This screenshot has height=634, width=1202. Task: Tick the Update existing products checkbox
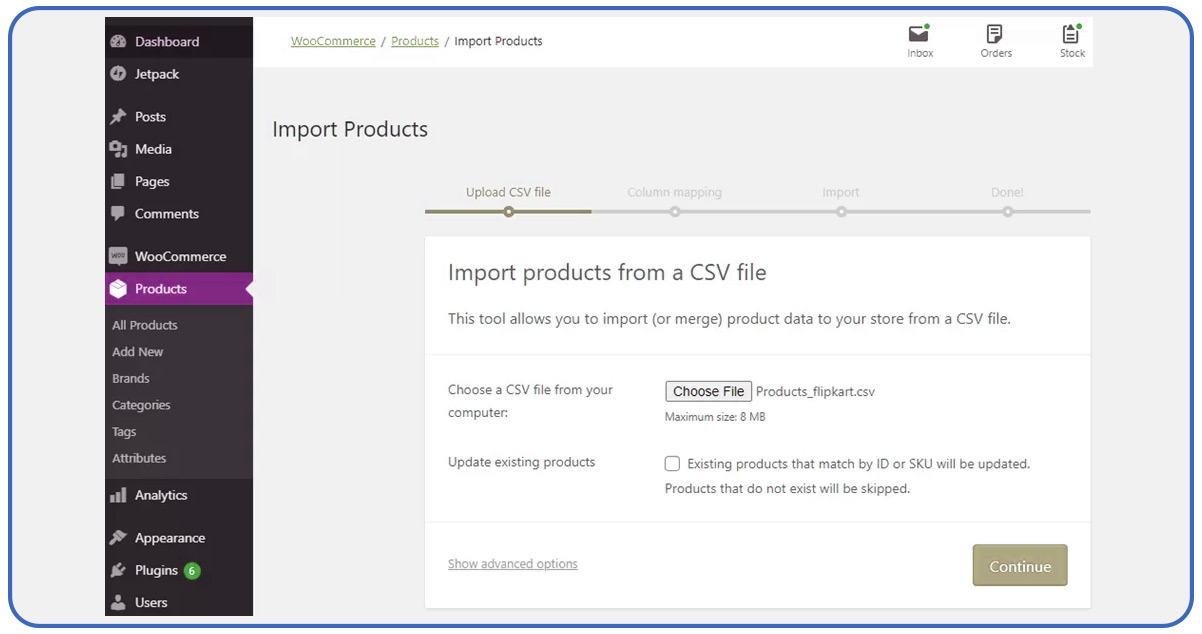pos(672,464)
